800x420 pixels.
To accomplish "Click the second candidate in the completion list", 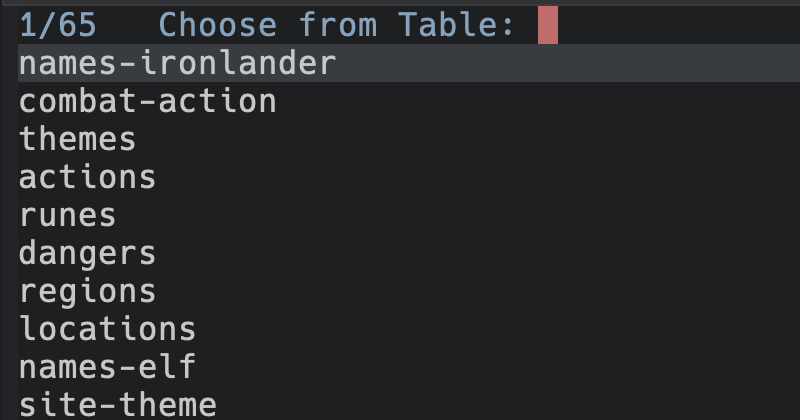I will coord(147,101).
